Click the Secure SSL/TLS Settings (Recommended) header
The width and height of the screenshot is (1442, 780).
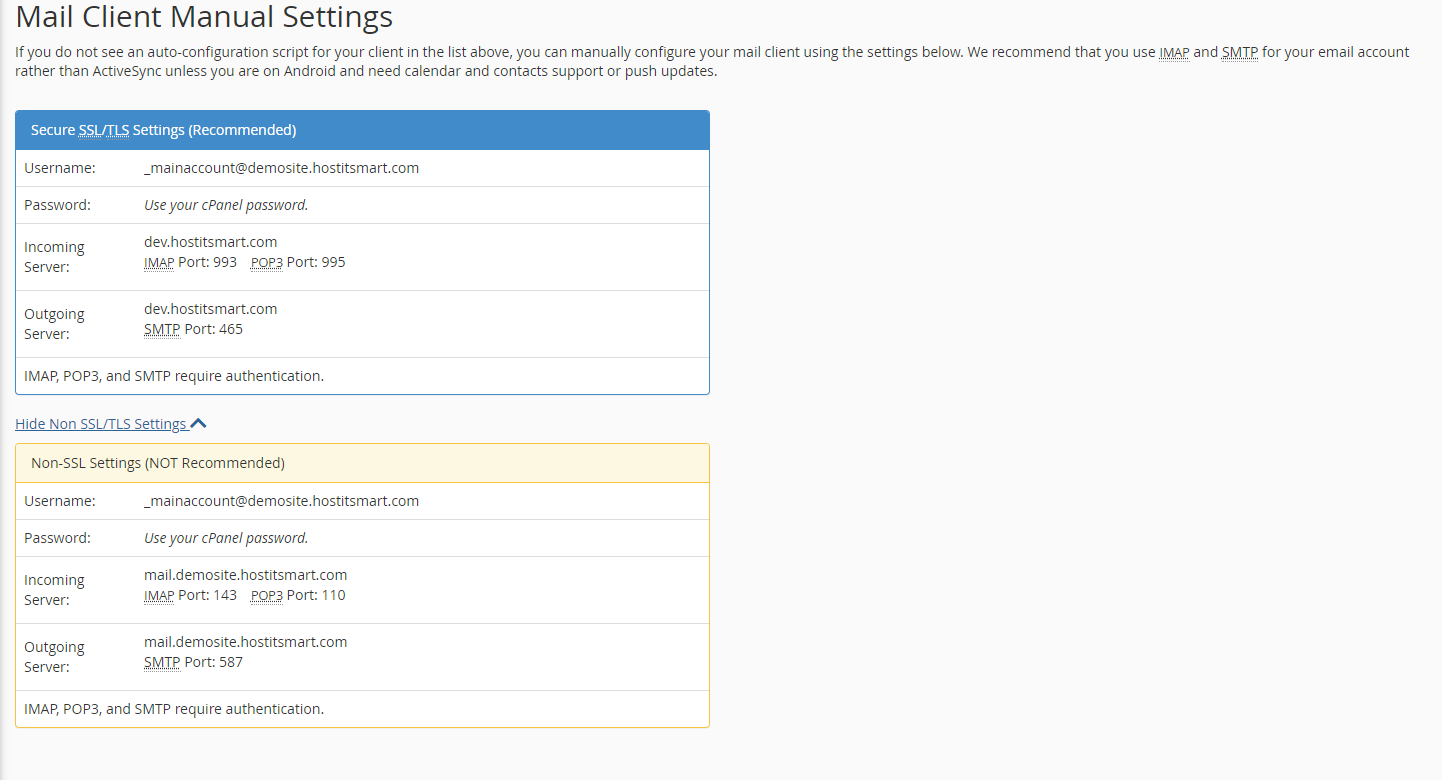tap(362, 130)
